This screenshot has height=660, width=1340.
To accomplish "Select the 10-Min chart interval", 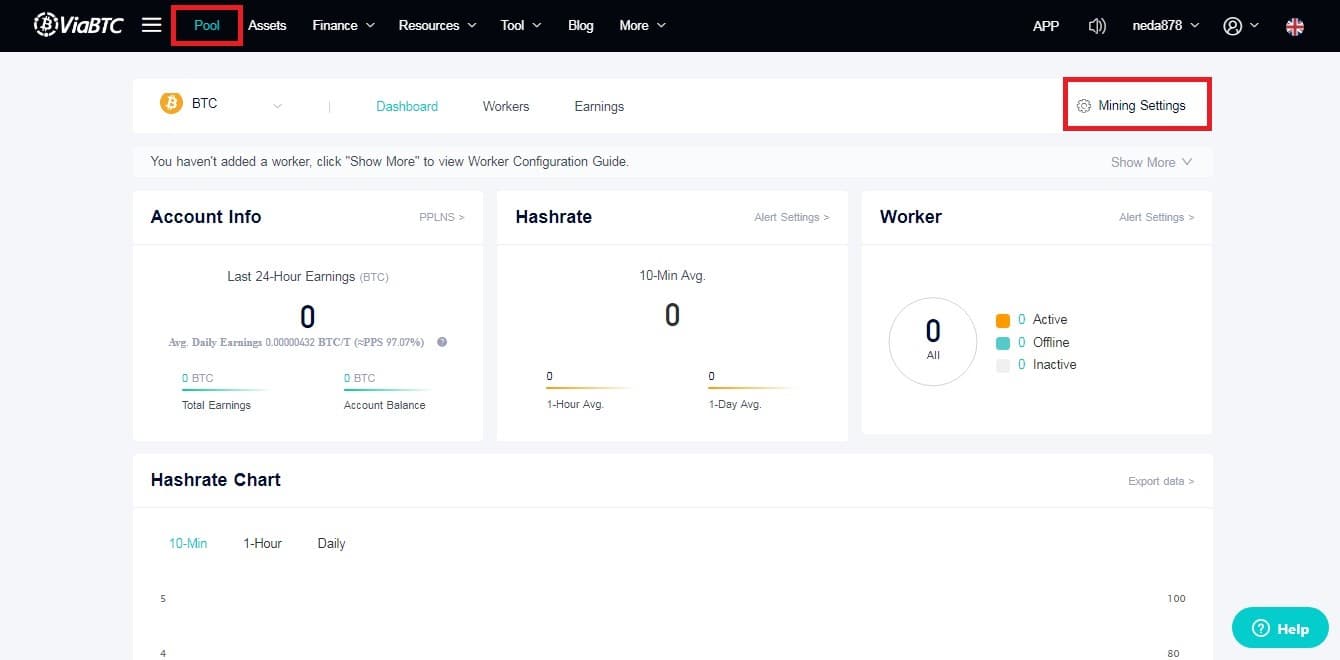I will tap(188, 543).
